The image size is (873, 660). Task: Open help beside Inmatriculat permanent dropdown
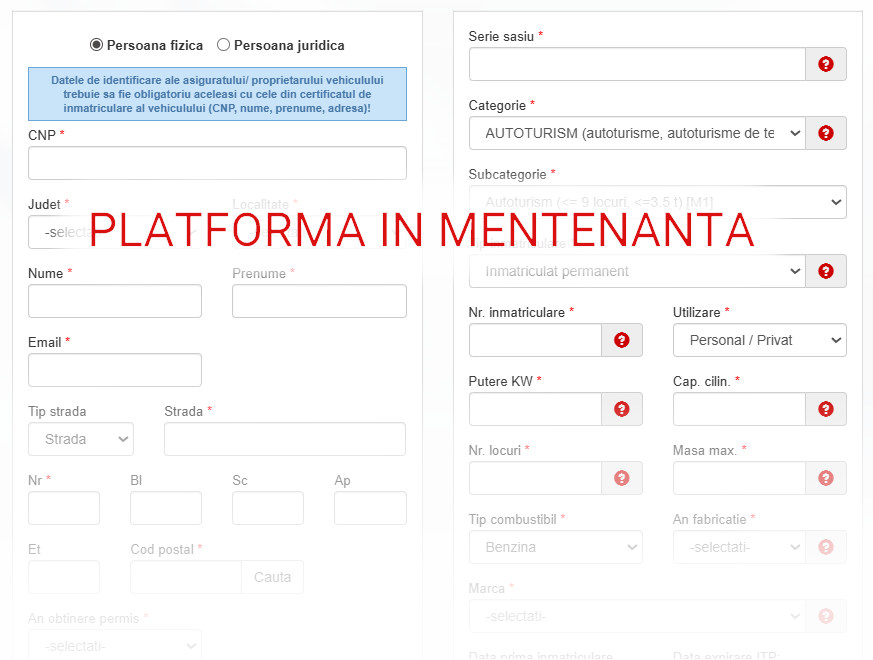pyautogui.click(x=826, y=270)
